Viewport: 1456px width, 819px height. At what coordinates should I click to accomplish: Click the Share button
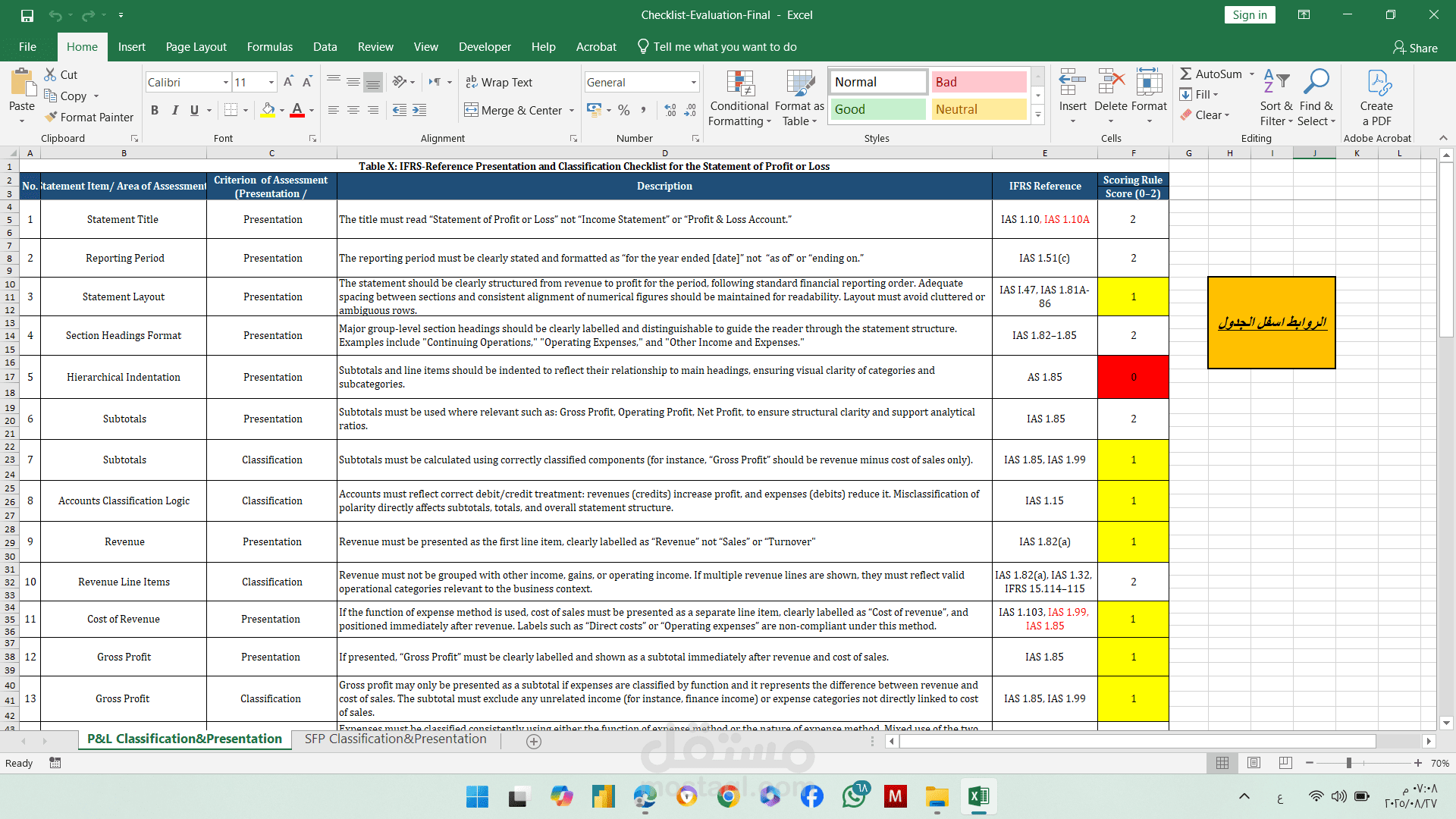click(x=1415, y=48)
